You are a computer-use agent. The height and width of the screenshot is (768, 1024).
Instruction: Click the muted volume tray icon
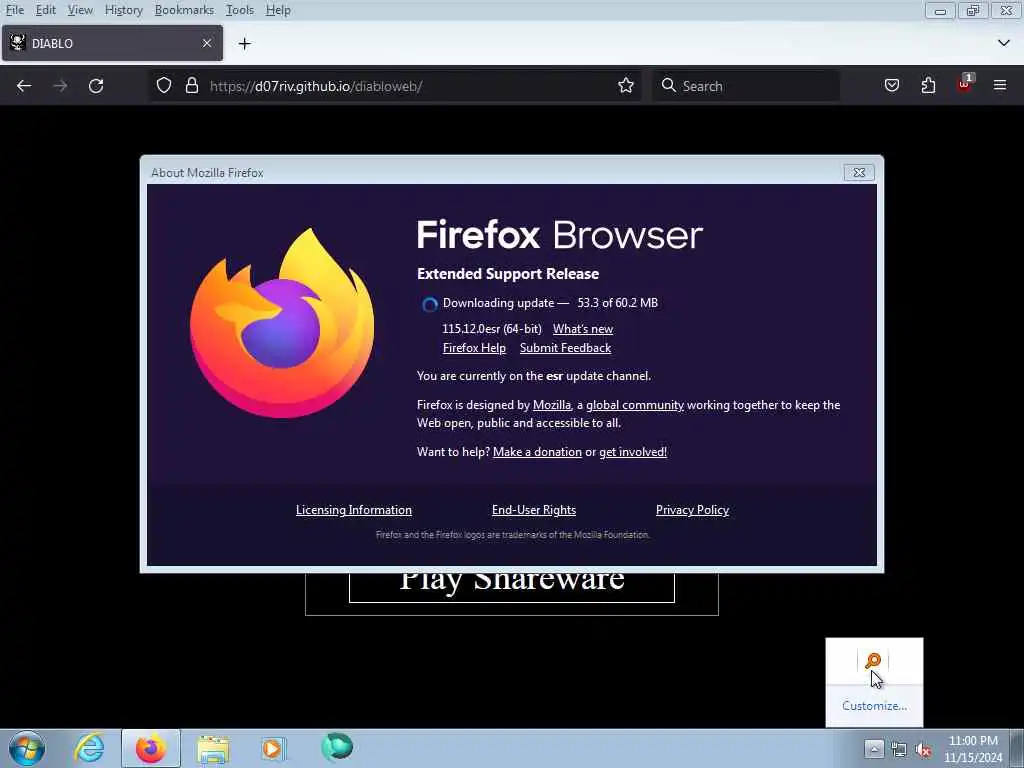923,750
